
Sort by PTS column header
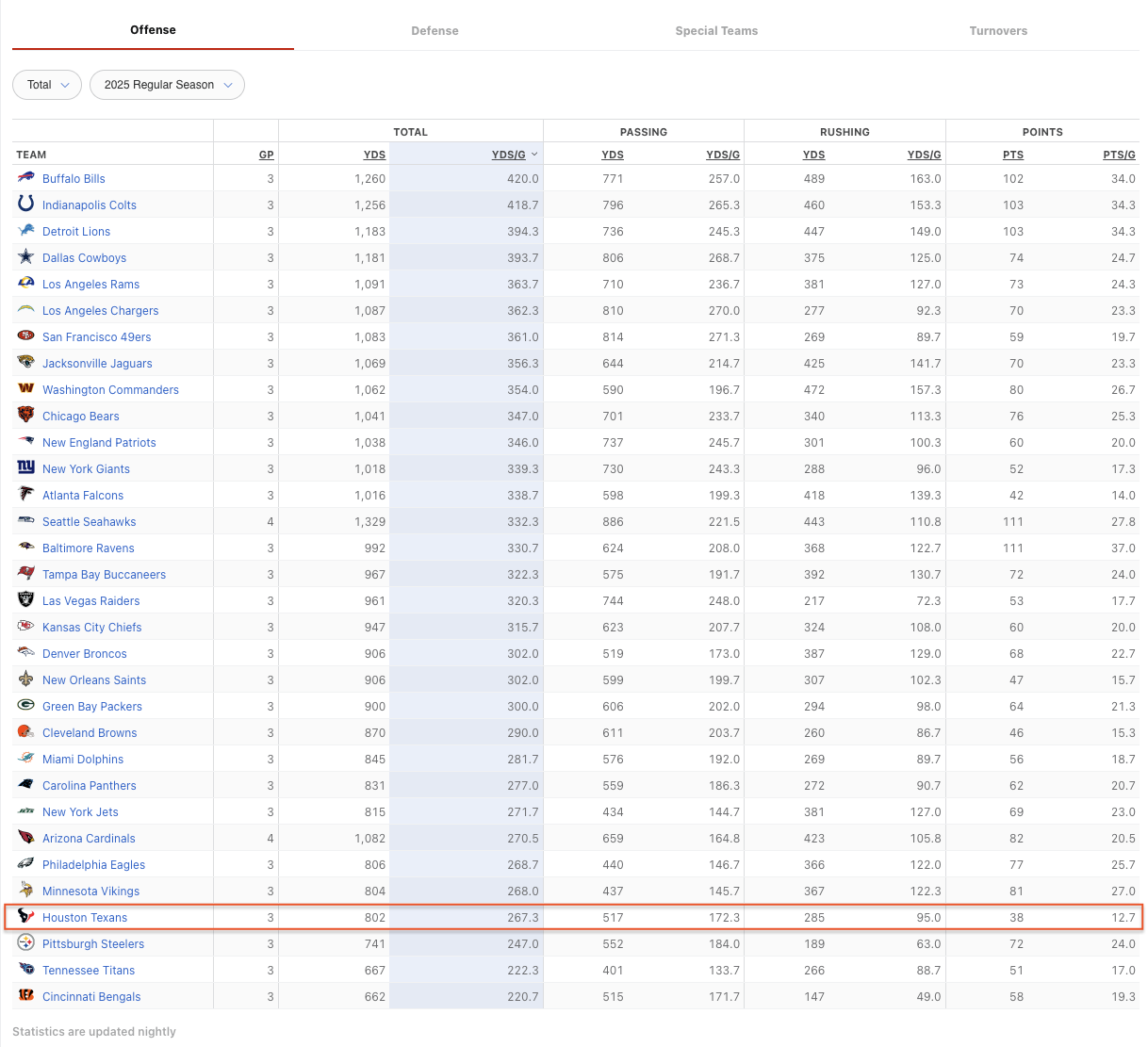pos(1013,155)
